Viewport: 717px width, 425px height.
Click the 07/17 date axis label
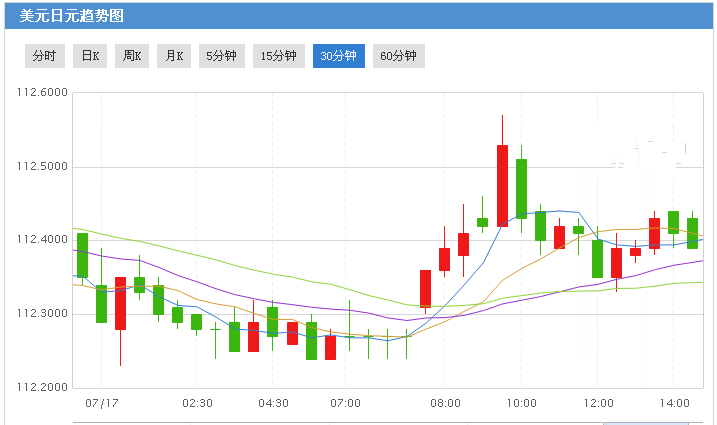tap(101, 403)
